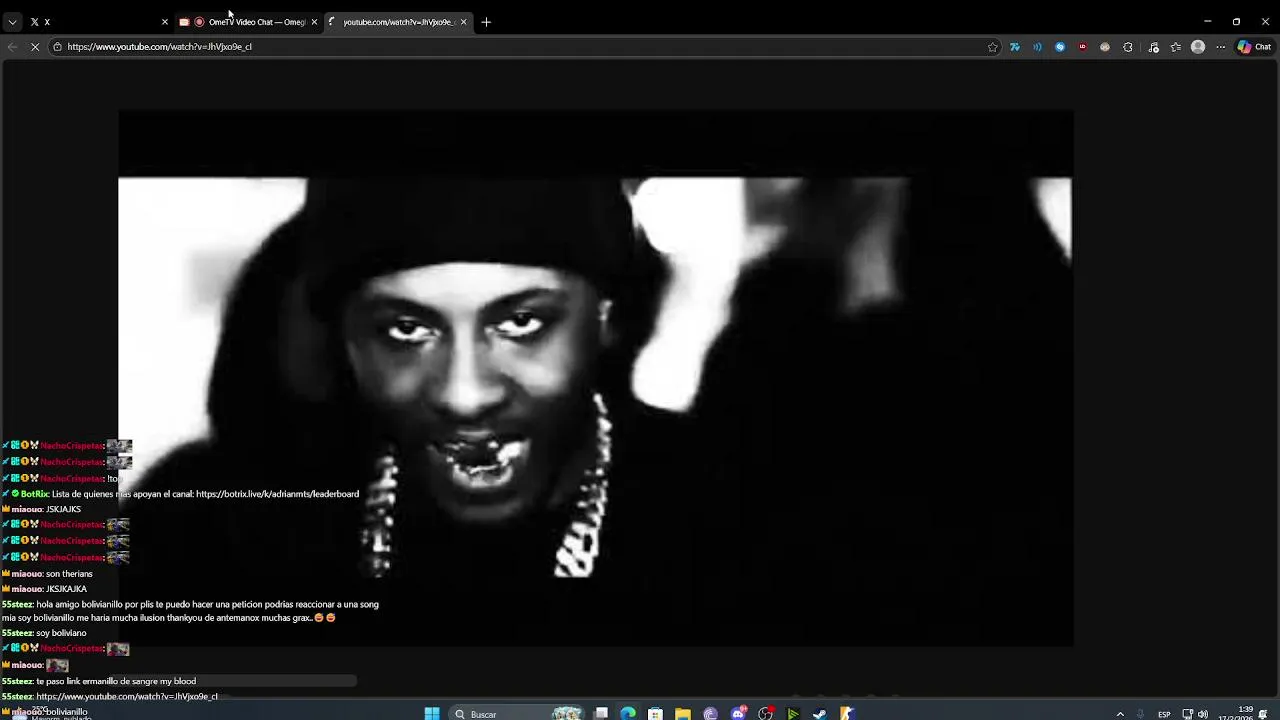
Task: Click 55steez's message 'soy boliviano'
Action: click(61, 633)
